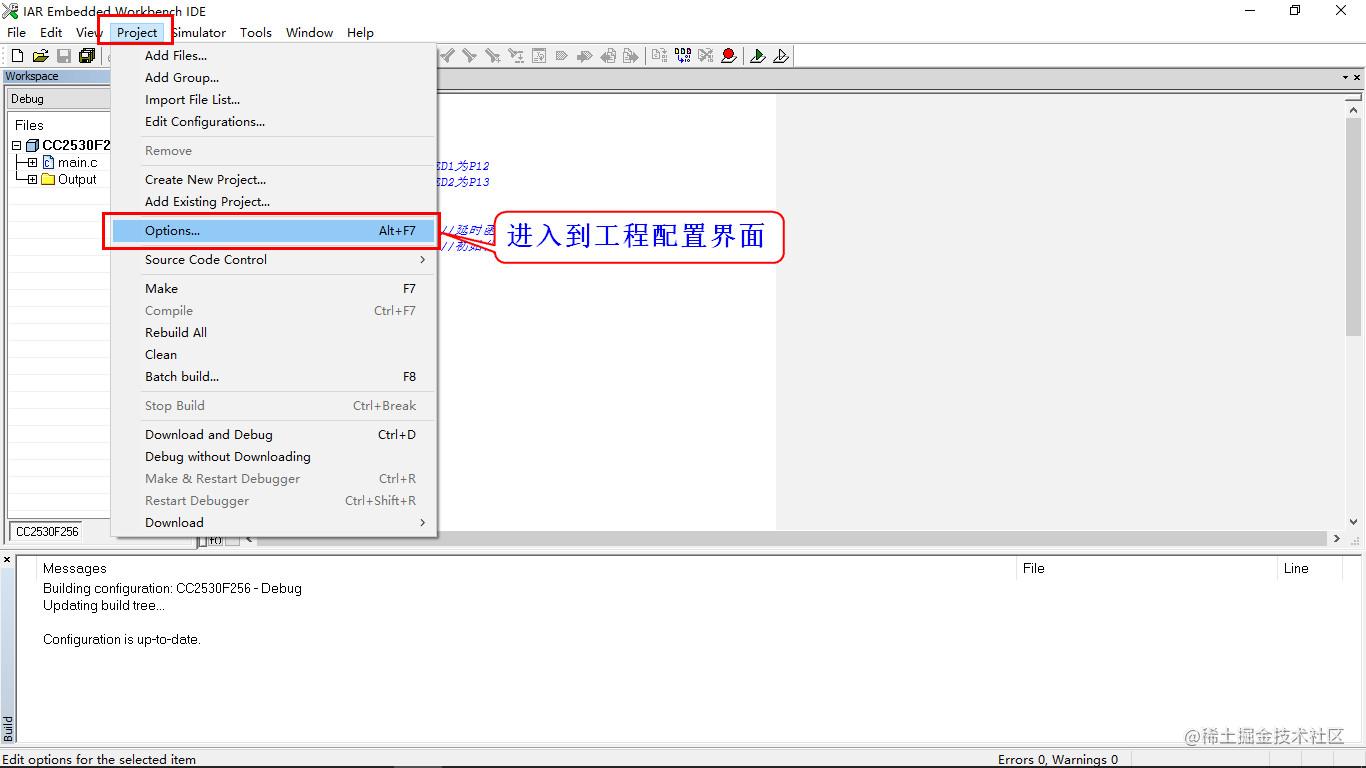Collapse the CC2530F256 project tree node
Image resolution: width=1366 pixels, height=768 pixels.
point(16,145)
